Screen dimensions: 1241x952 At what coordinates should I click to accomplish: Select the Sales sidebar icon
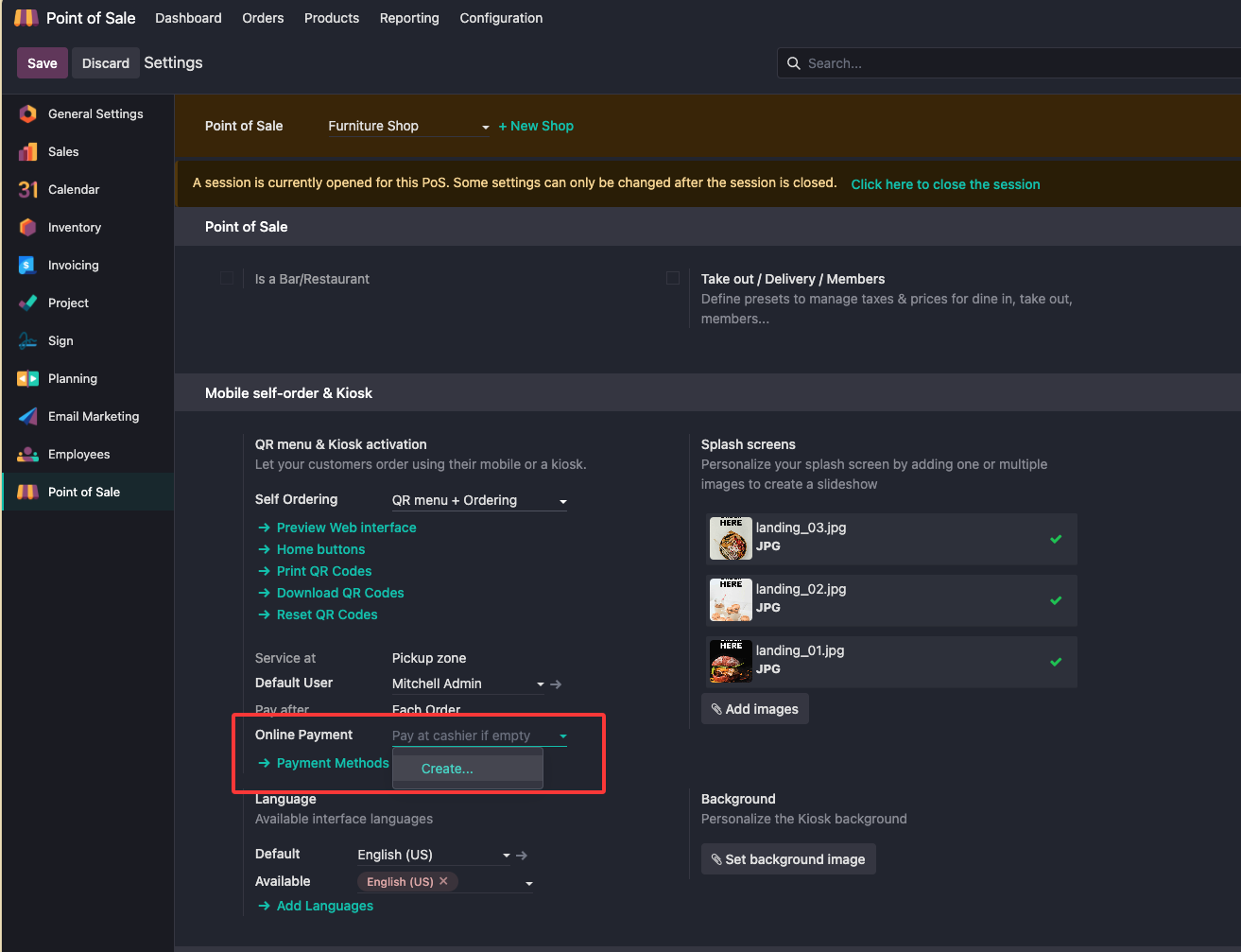[x=27, y=151]
